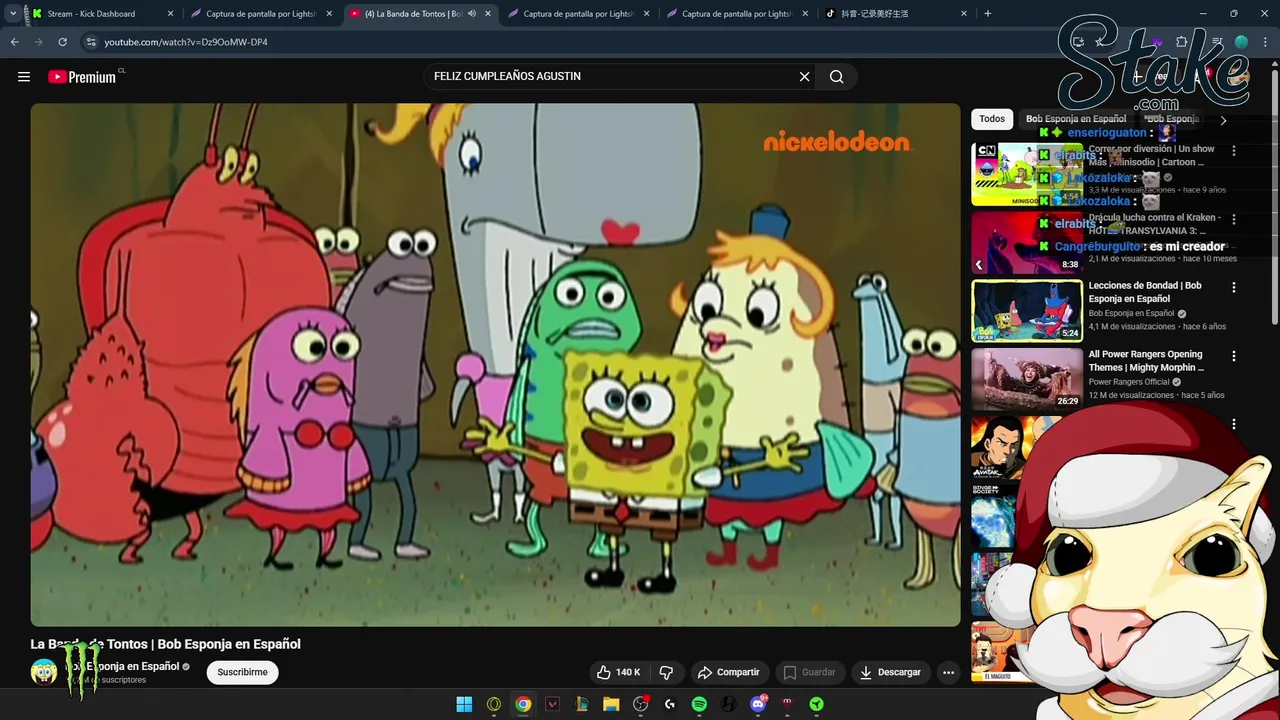Open options menu for Correr por diversión
The image size is (1280, 720).
click(x=1234, y=151)
